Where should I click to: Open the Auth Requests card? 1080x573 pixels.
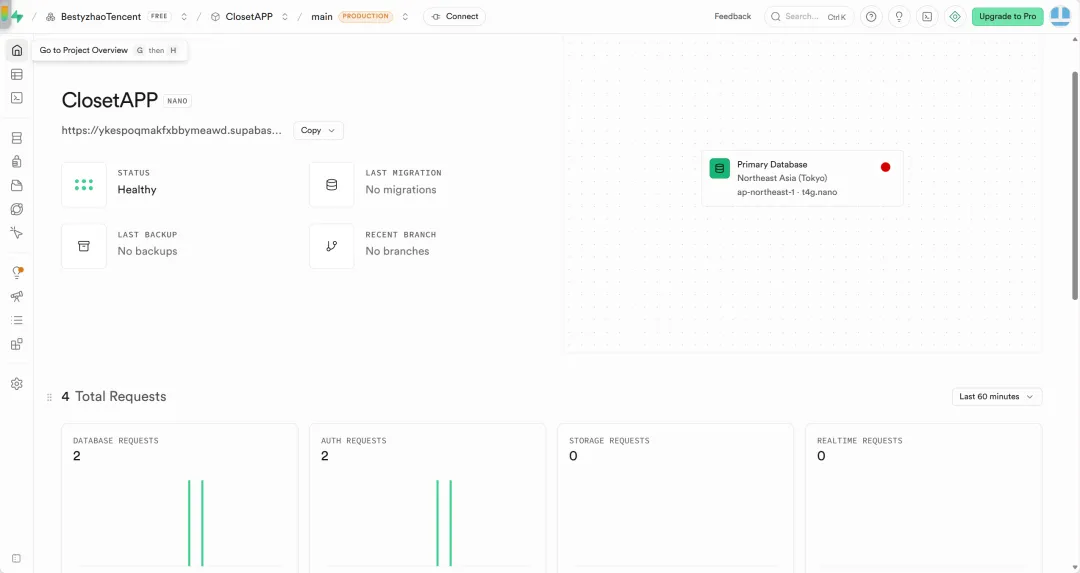pos(428,499)
